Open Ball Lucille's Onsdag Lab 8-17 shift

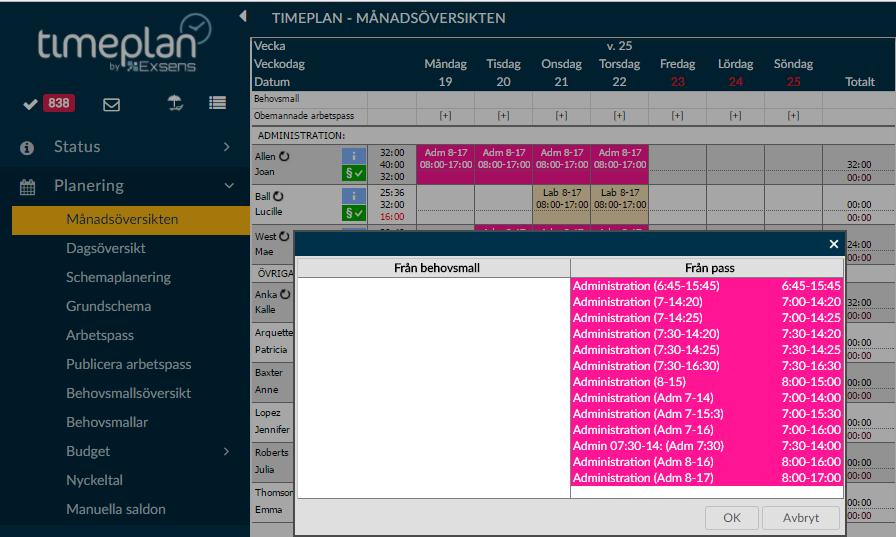pos(562,205)
